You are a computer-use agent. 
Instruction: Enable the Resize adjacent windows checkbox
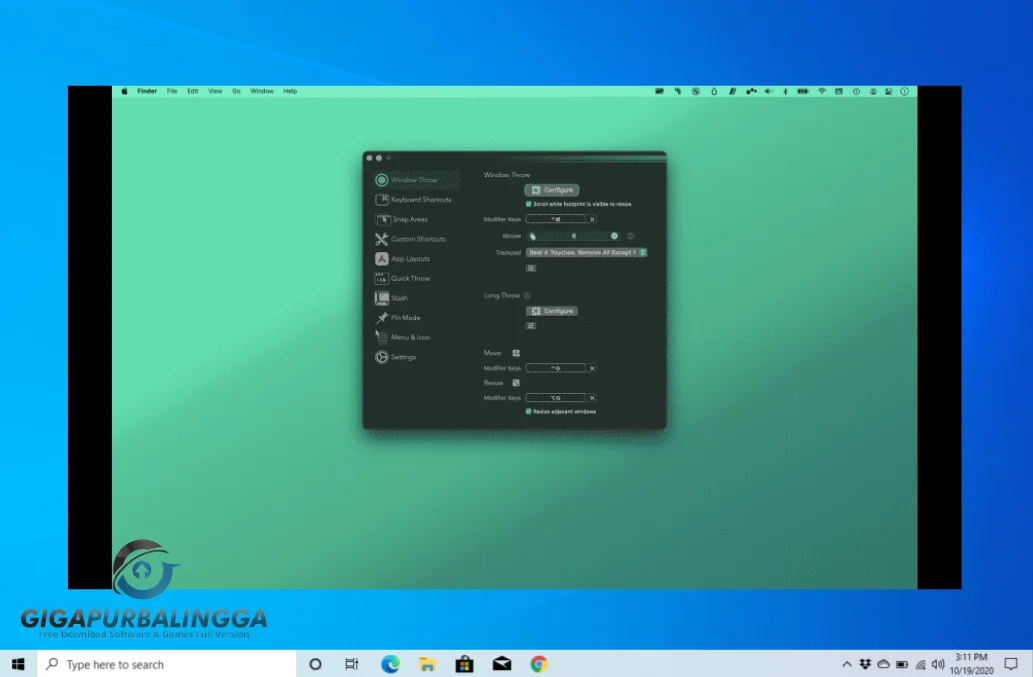click(528, 411)
